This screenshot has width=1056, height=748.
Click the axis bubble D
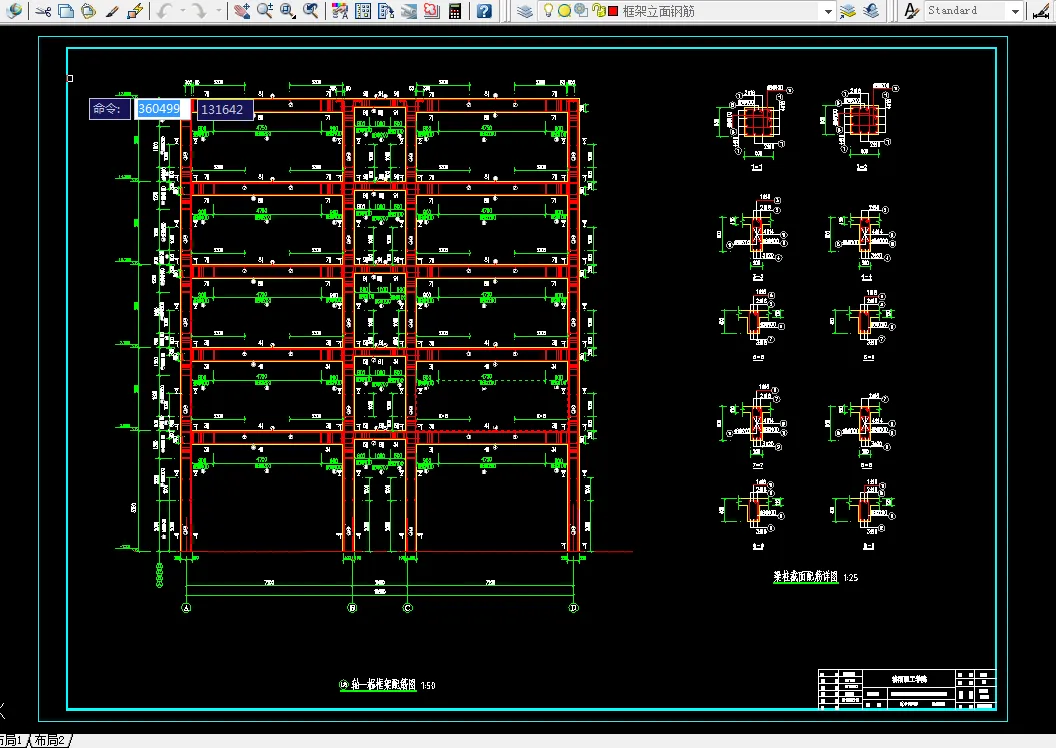[x=574, y=608]
